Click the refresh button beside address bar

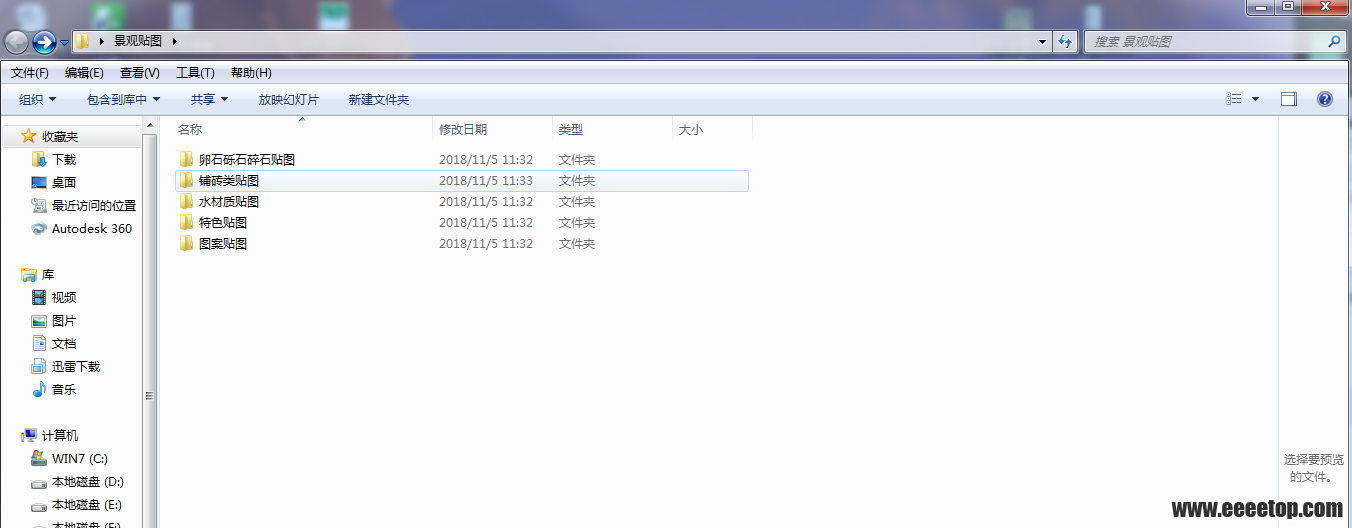[x=1064, y=42]
